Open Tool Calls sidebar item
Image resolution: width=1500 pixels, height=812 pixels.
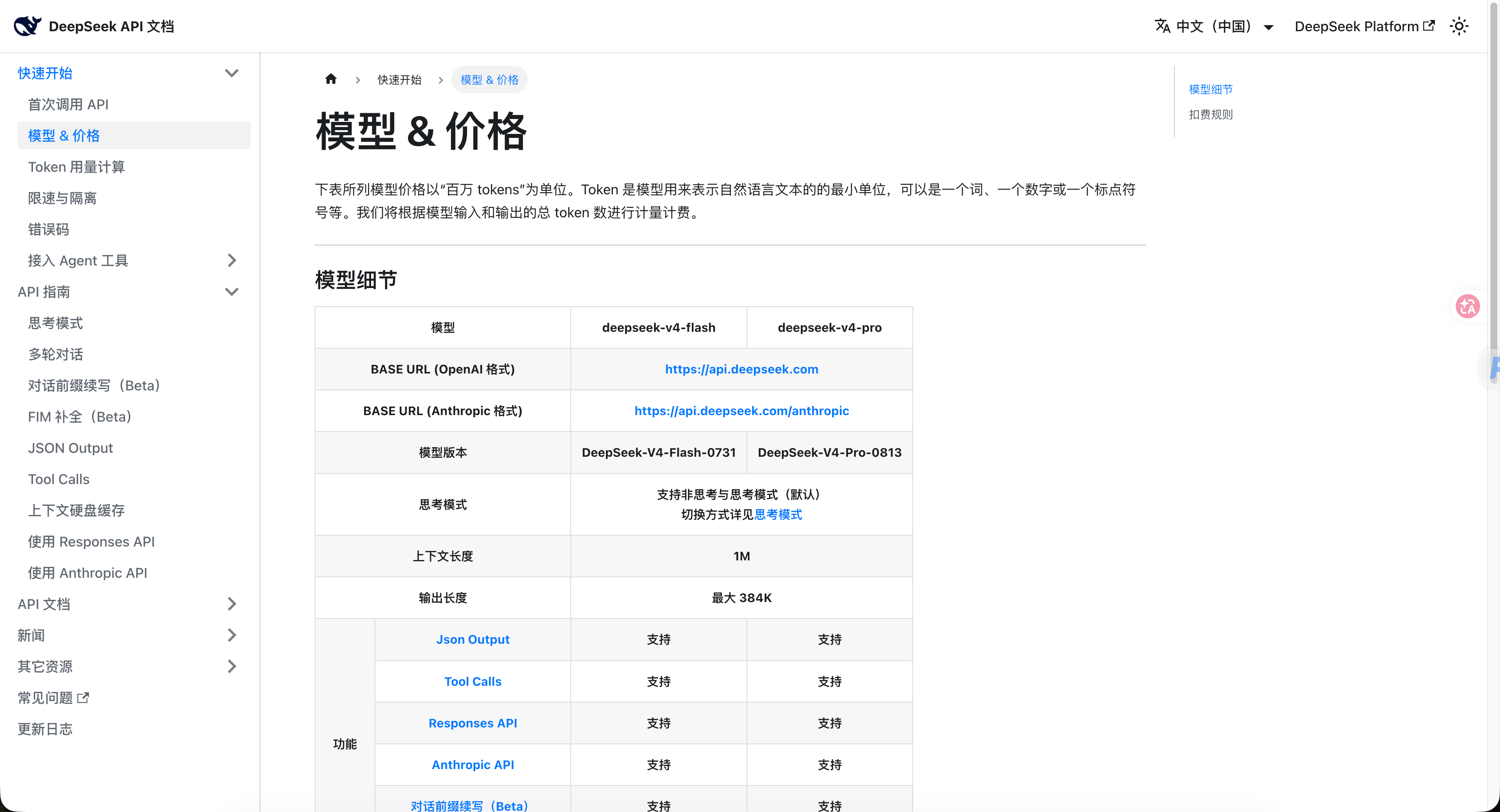pos(59,479)
